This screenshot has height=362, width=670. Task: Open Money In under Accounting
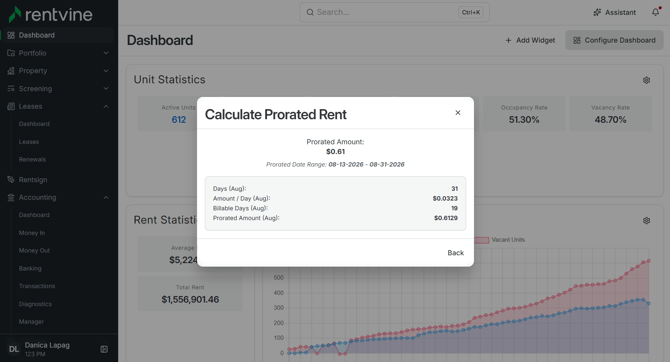[32, 233]
